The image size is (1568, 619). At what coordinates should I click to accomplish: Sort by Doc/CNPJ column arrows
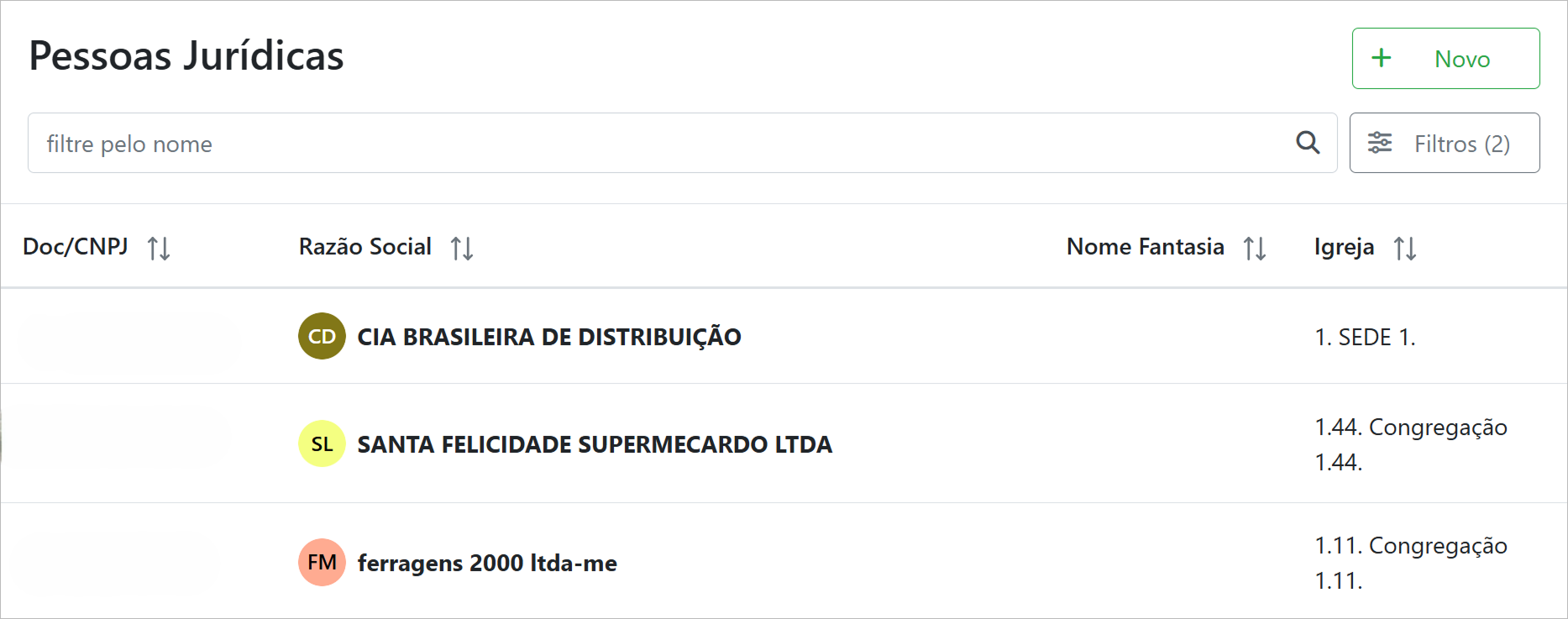pyautogui.click(x=159, y=249)
